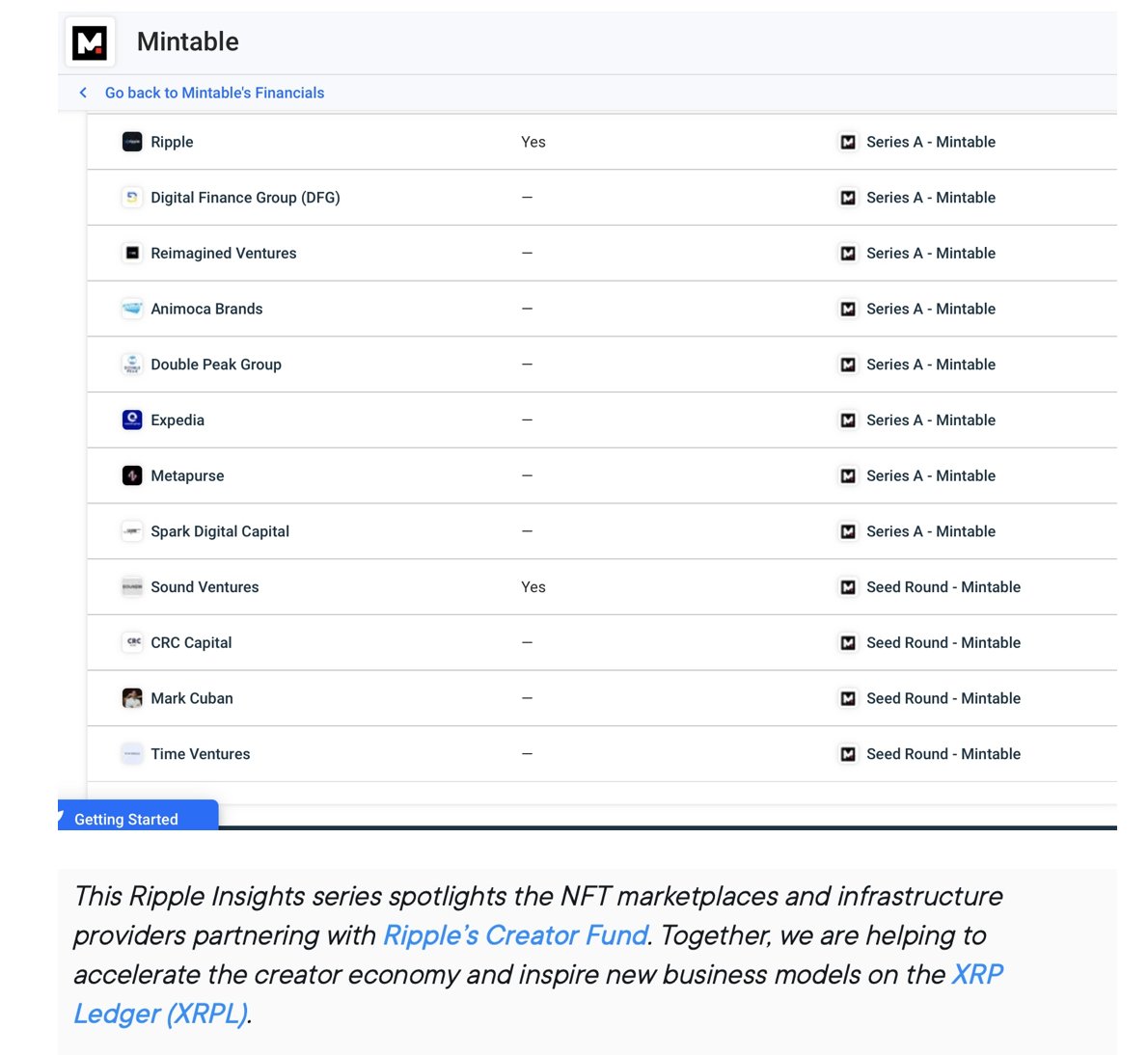Click the Metapurse logo icon
Viewport: 1148px width, 1055px height.
132,475
